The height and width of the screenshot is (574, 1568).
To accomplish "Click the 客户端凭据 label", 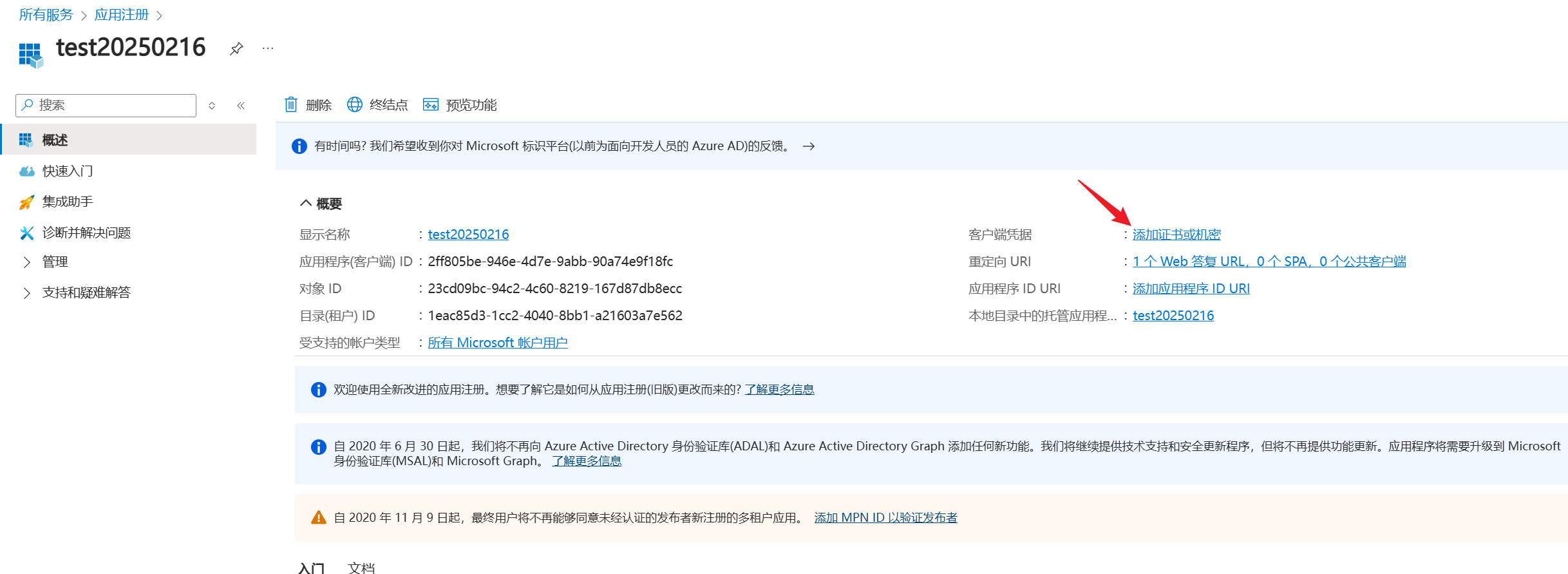I will (x=1000, y=234).
